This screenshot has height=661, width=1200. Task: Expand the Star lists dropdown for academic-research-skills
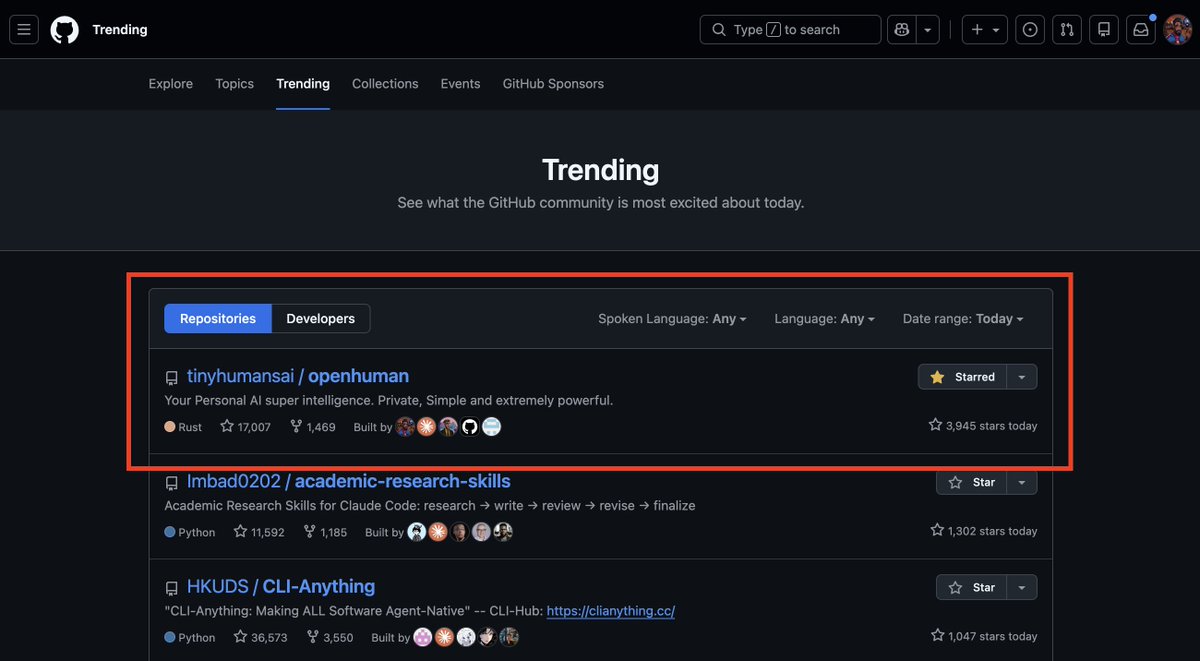1021,482
